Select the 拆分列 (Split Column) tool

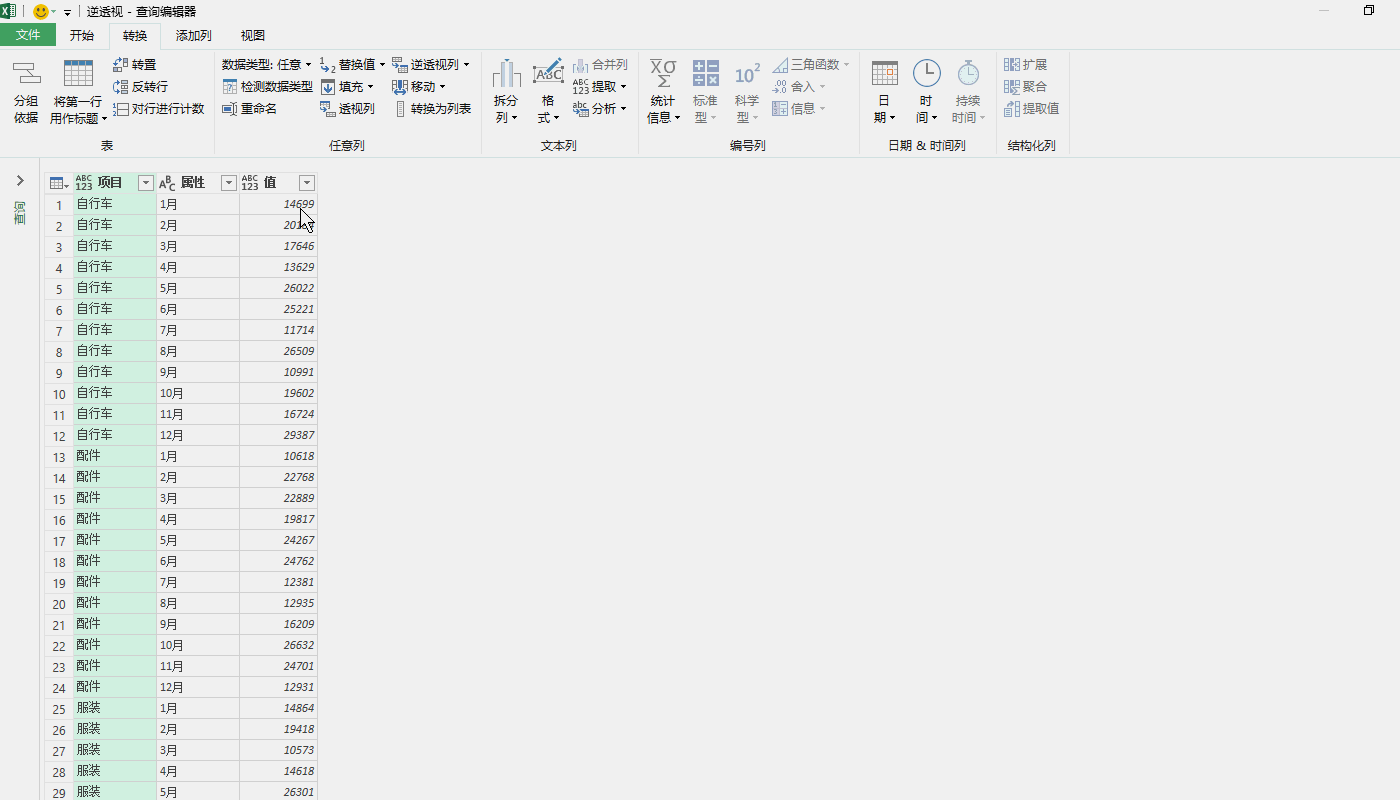(506, 88)
